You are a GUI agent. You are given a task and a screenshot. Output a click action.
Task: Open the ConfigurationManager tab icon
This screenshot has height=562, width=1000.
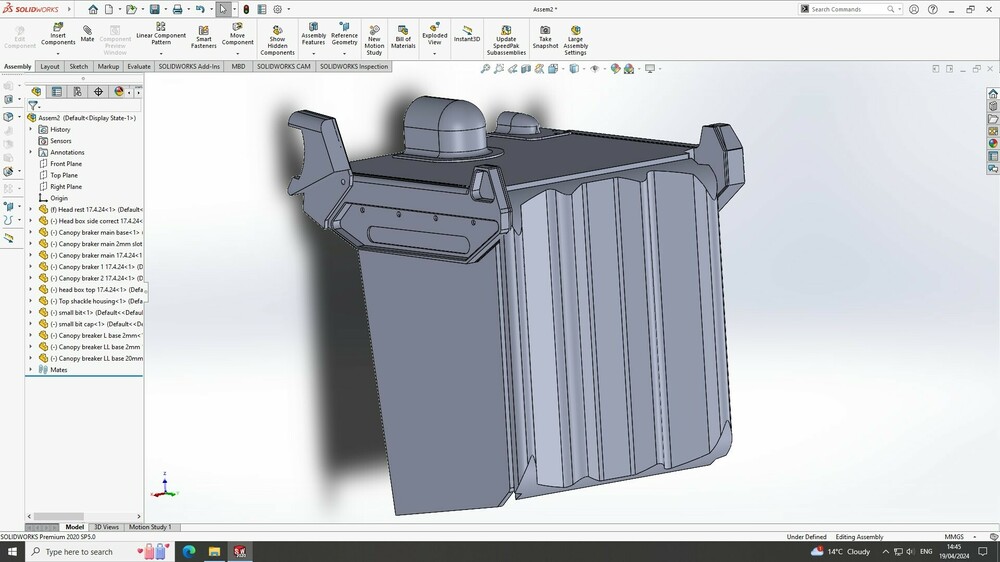(x=77, y=92)
